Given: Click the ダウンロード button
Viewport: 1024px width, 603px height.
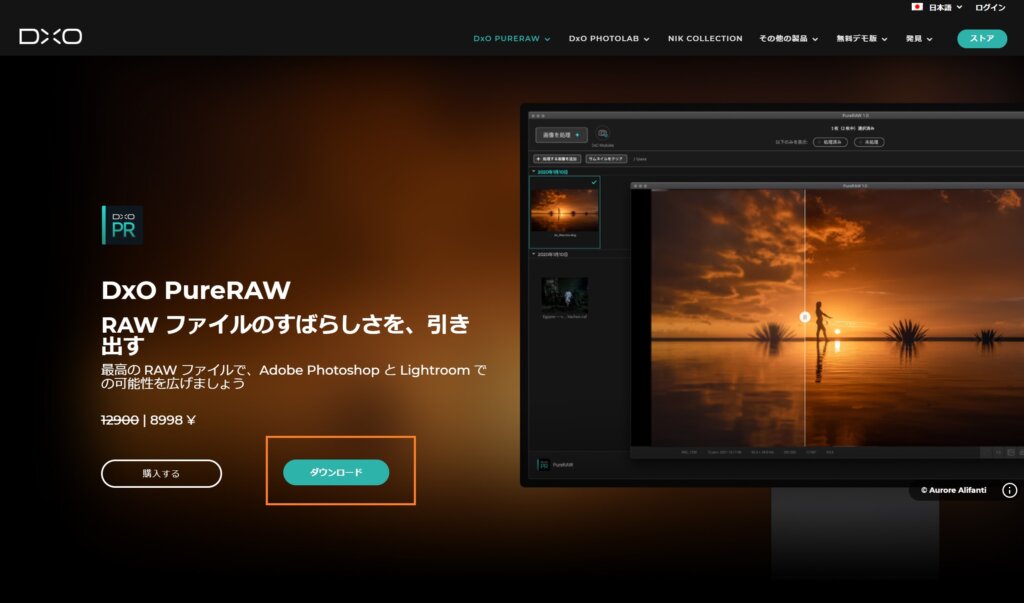Looking at the screenshot, I should click(x=336, y=472).
